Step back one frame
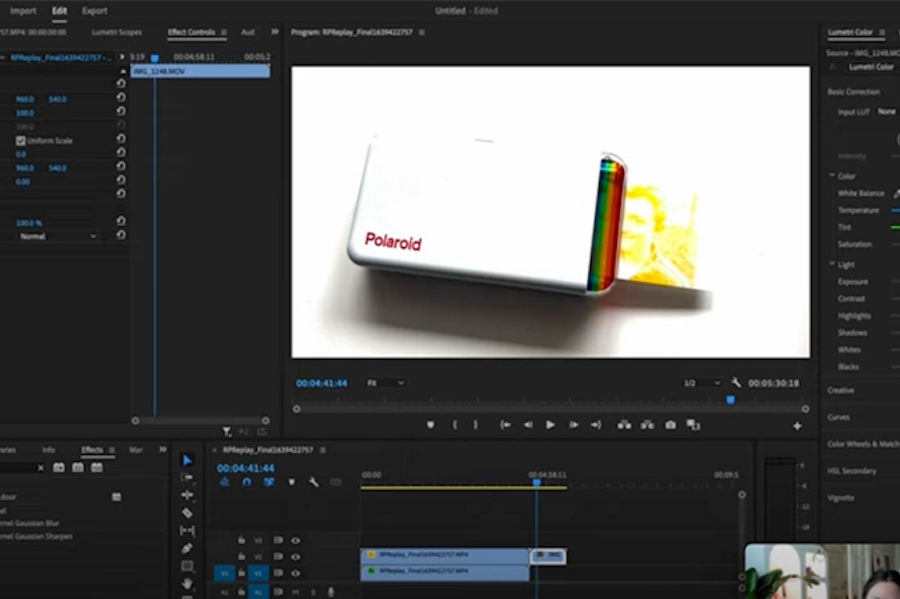This screenshot has height=599, width=900. point(528,425)
